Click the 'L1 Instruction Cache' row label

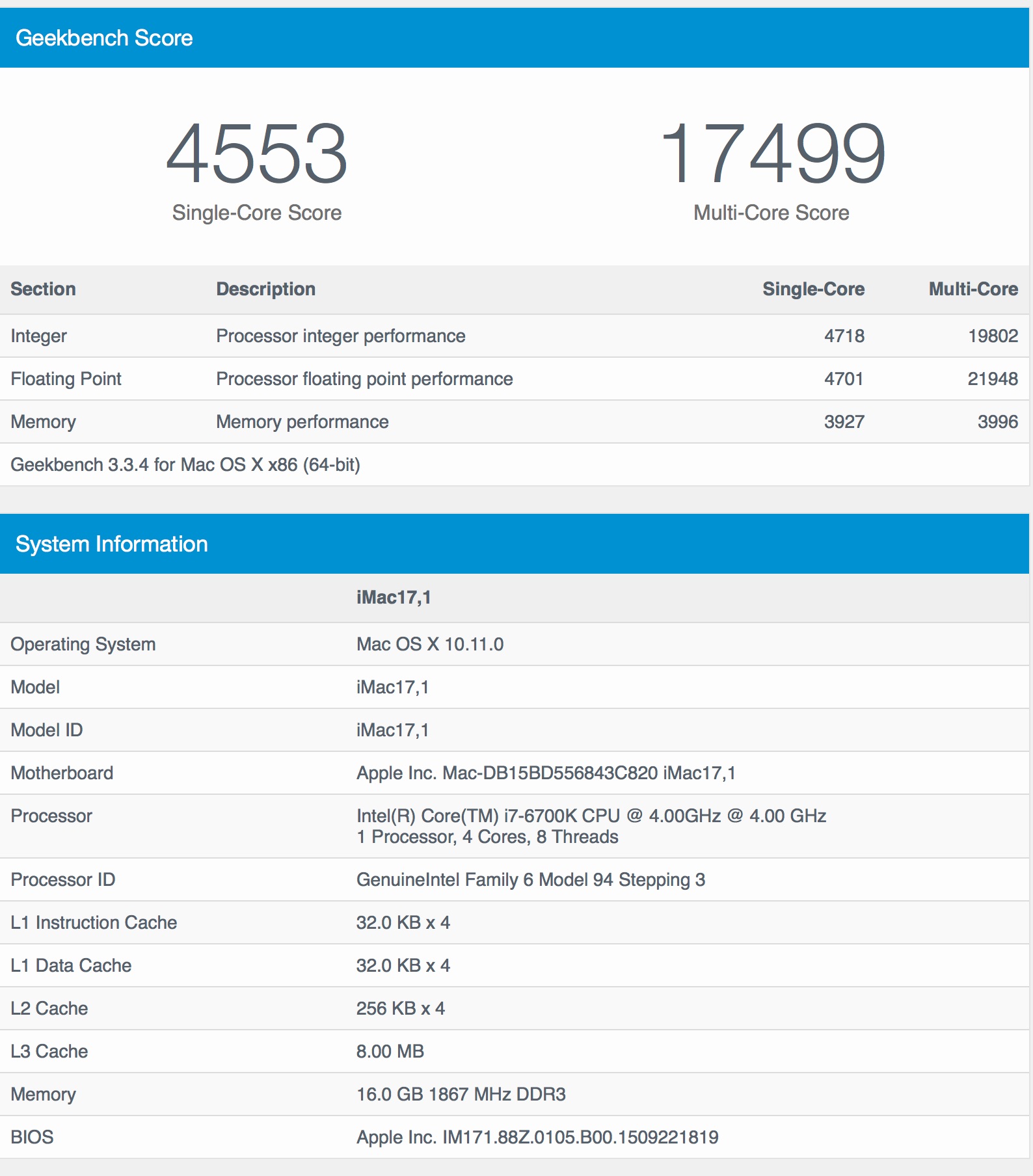click(94, 922)
